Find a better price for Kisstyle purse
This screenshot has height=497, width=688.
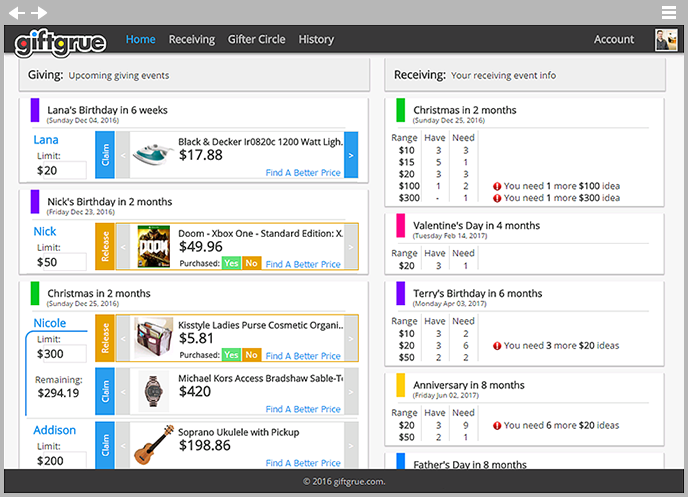tap(303, 356)
